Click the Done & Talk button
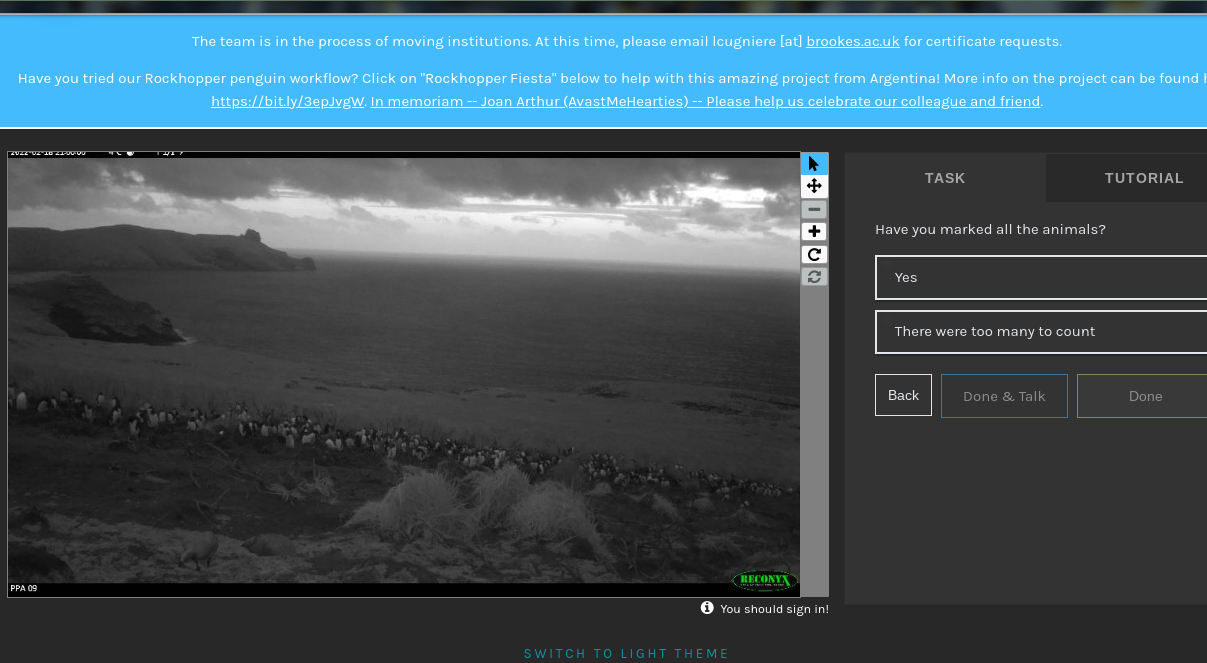Screen dimensions: 1207x663 pyautogui.click(x=1004, y=396)
